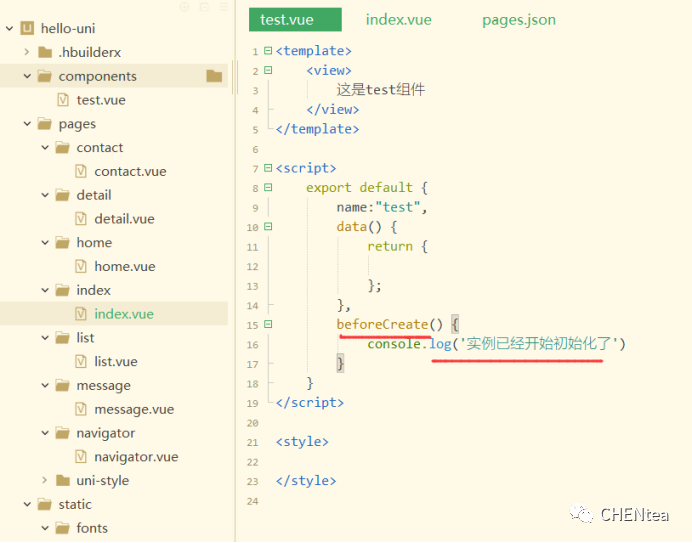This screenshot has height=543, width=692.
Task: Switch to the index.vue editor tab
Action: pos(398,20)
